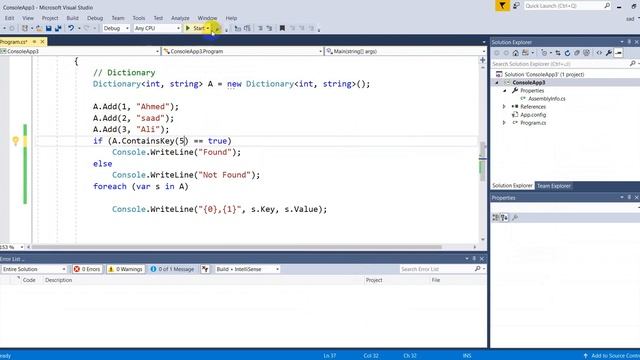The width and height of the screenshot is (640, 360).
Task: Click Solution Explorer search magnifier icon
Action: click(632, 64)
